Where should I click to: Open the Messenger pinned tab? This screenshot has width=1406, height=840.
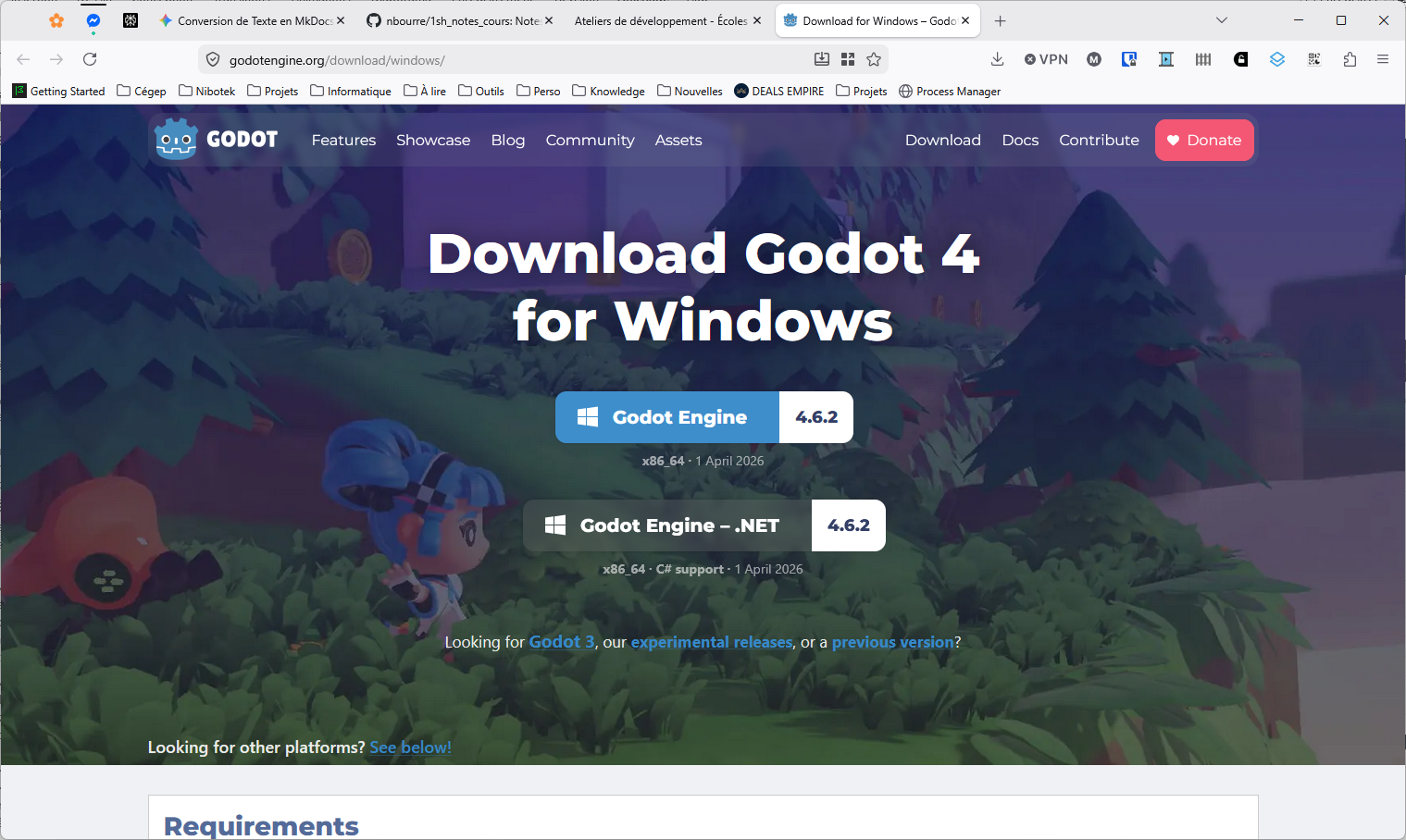point(93,20)
